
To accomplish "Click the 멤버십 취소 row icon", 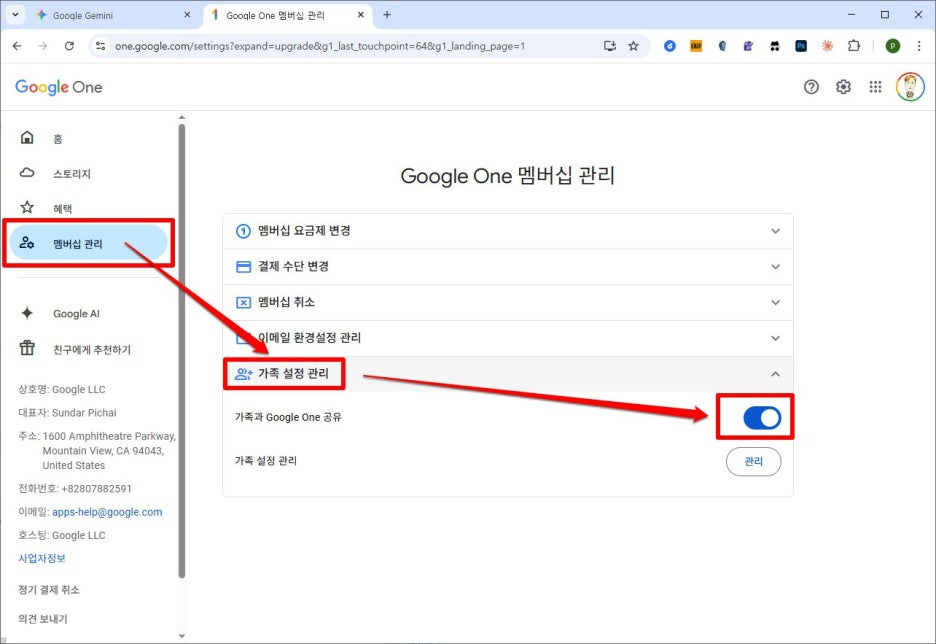I will pyautogui.click(x=243, y=303).
